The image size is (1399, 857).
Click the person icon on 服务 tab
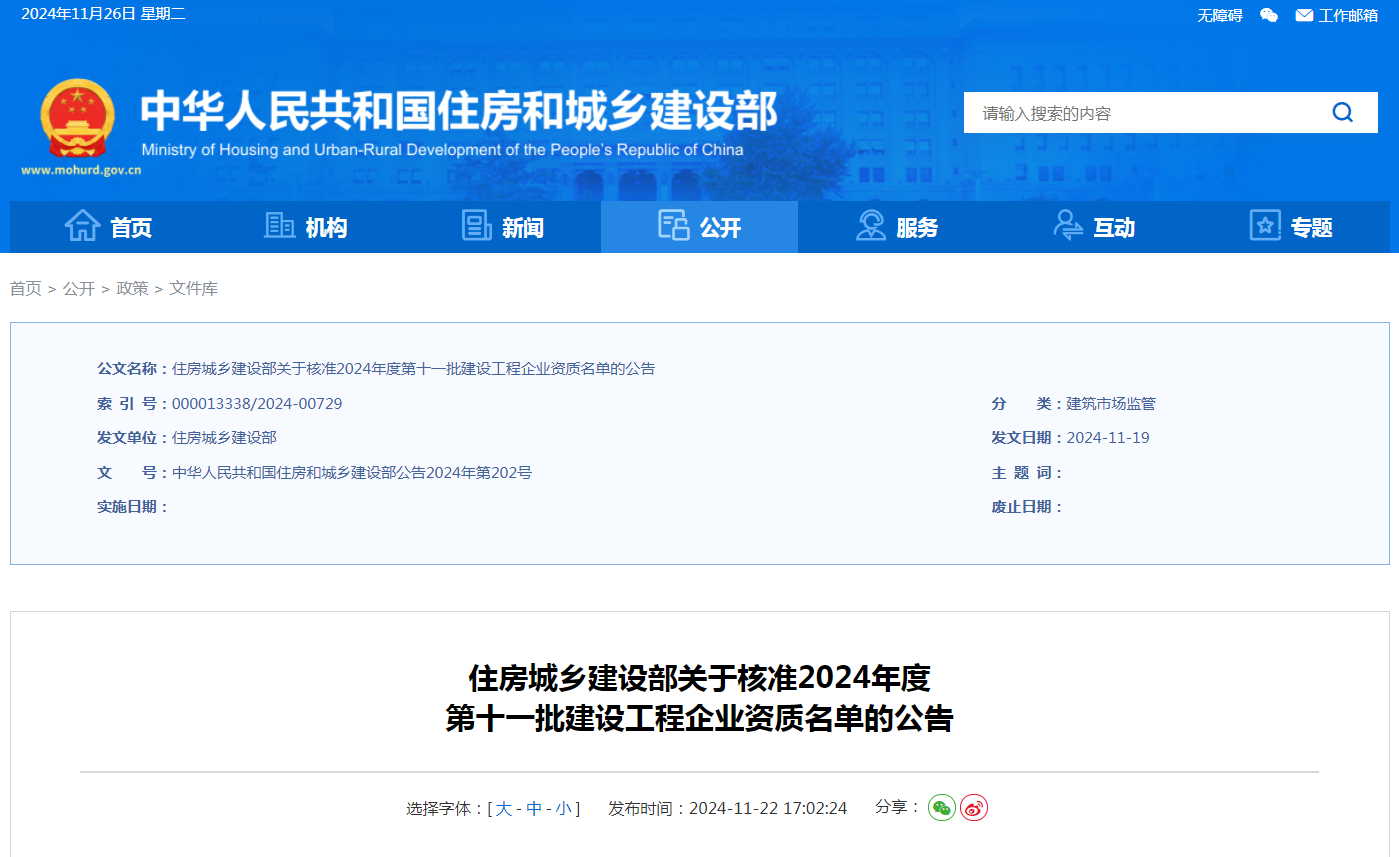(870, 226)
